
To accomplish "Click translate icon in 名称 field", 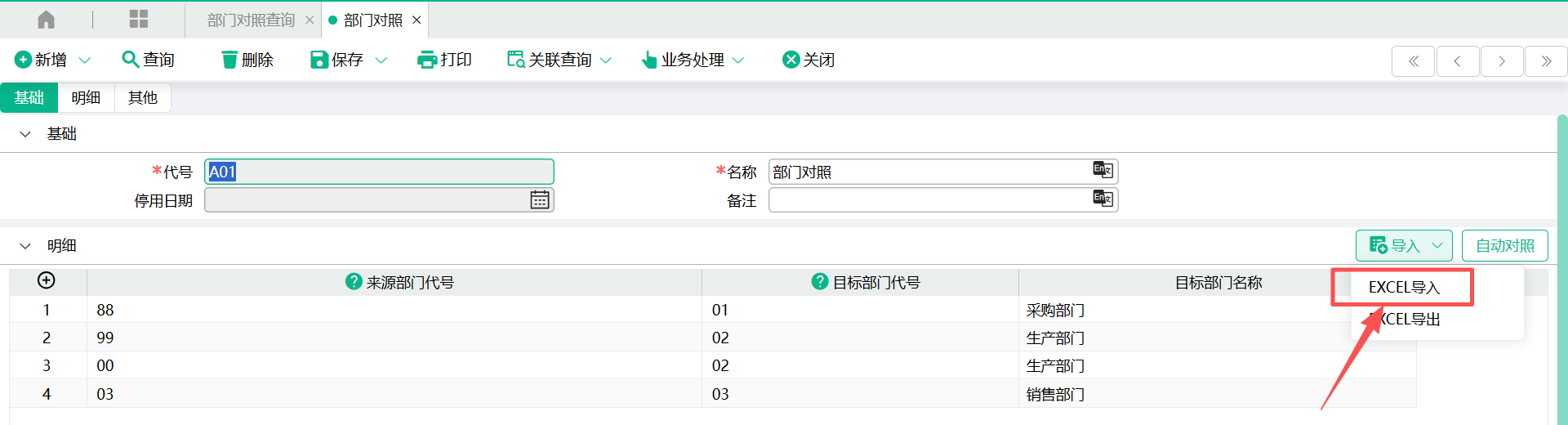I will click(x=1102, y=170).
